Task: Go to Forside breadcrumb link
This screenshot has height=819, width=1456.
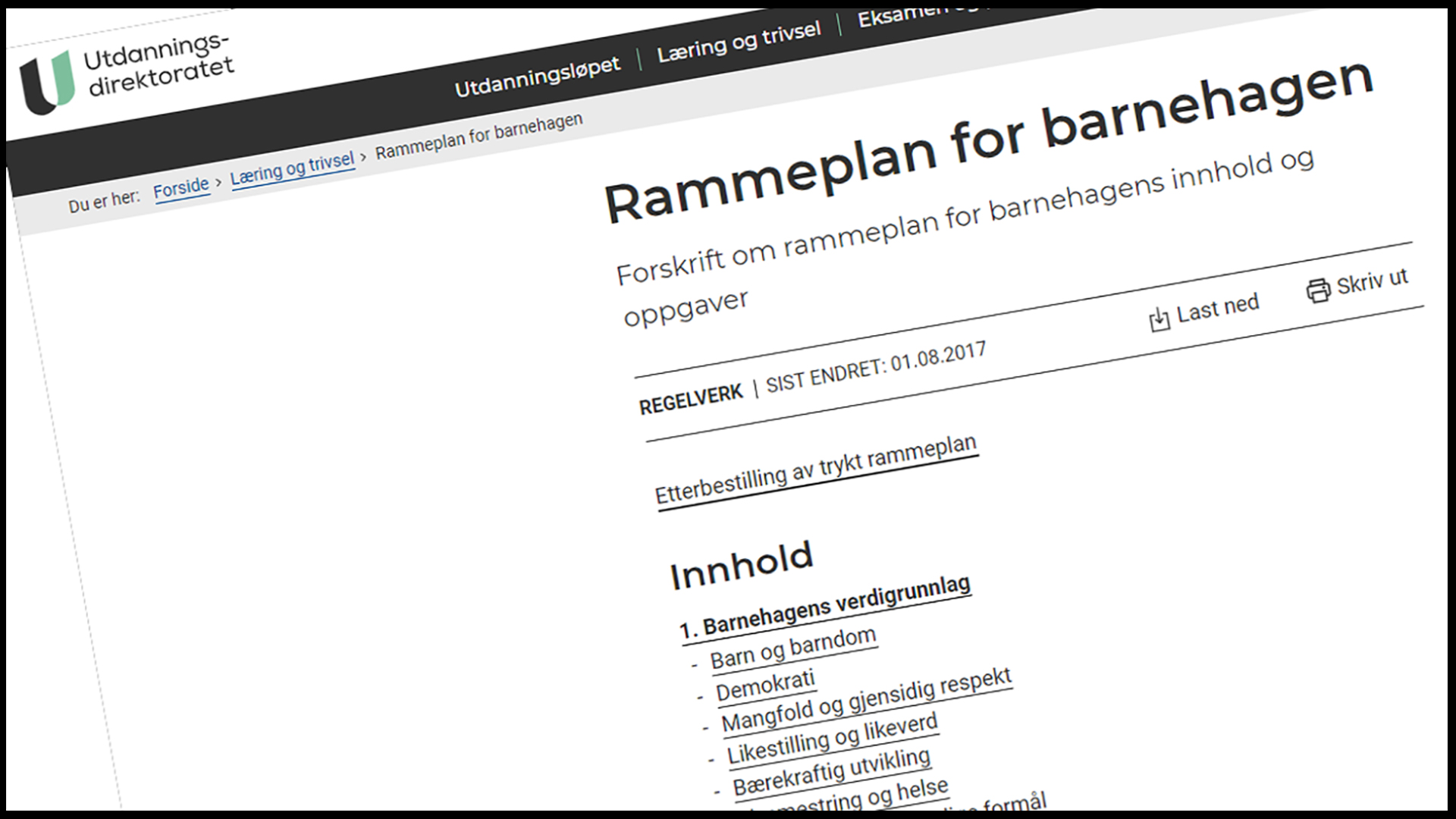Action: tap(181, 188)
